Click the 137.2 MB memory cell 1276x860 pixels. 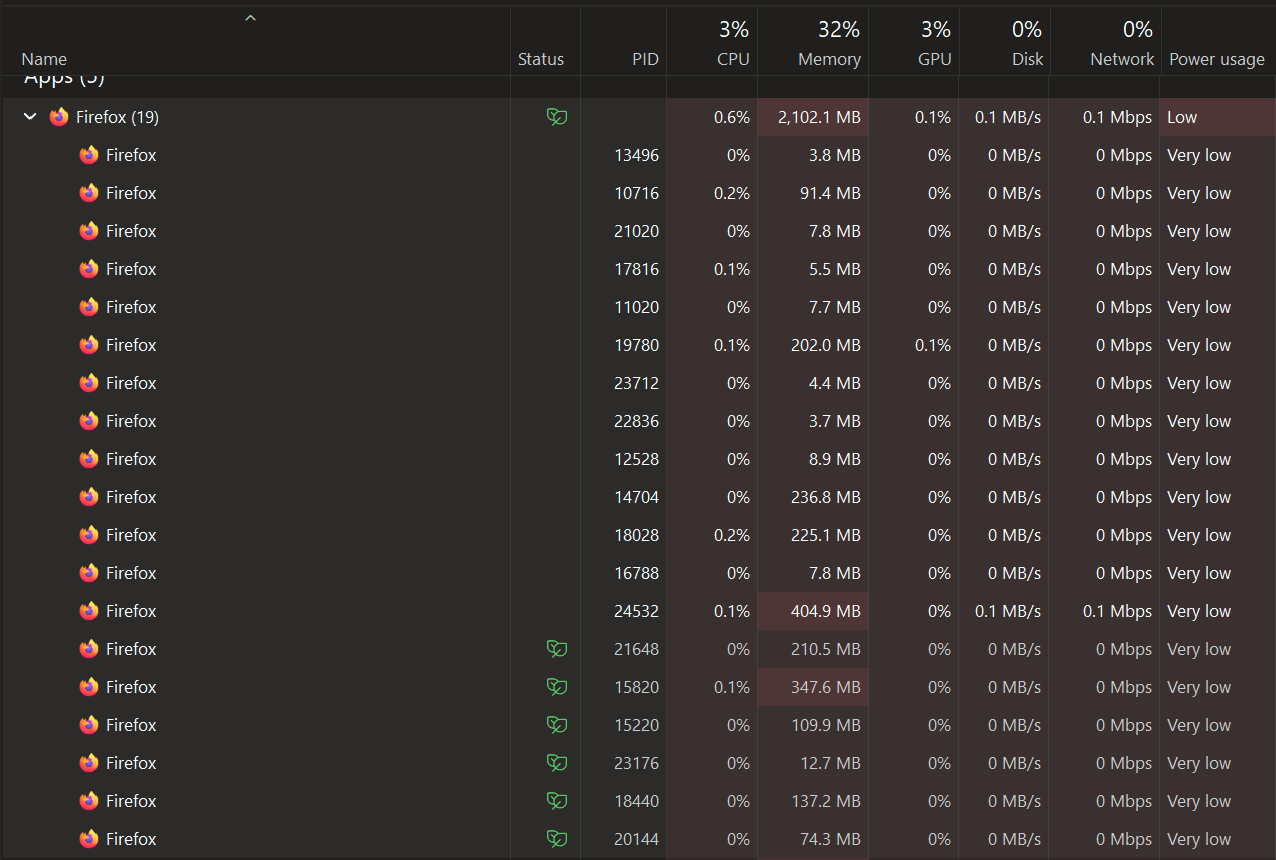pos(813,801)
